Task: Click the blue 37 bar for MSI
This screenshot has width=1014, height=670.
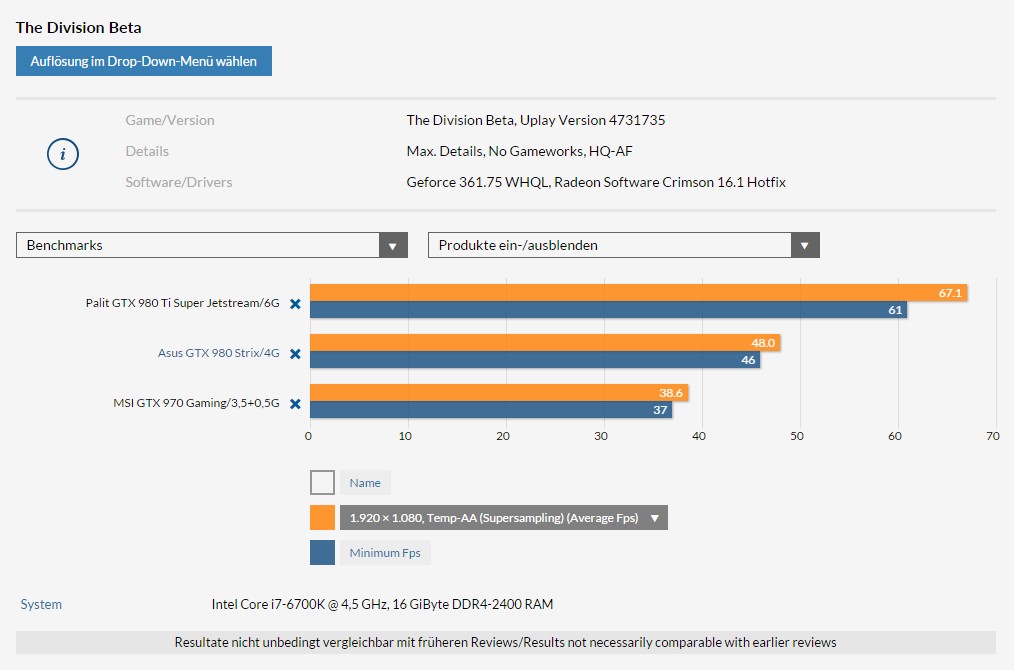Action: point(491,409)
